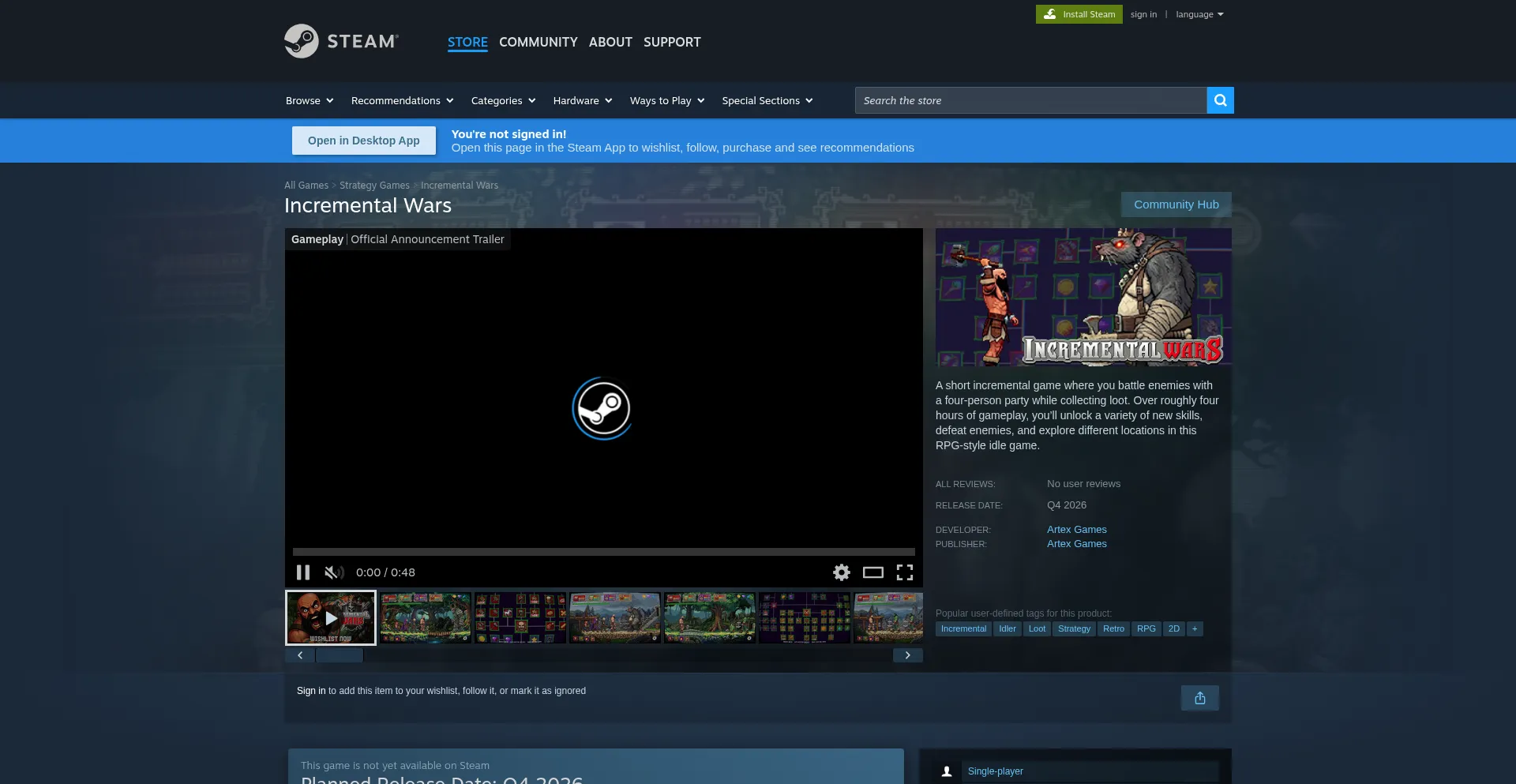Screen dimensions: 1516x784
Task: Click the search the store field
Action: point(1031,100)
